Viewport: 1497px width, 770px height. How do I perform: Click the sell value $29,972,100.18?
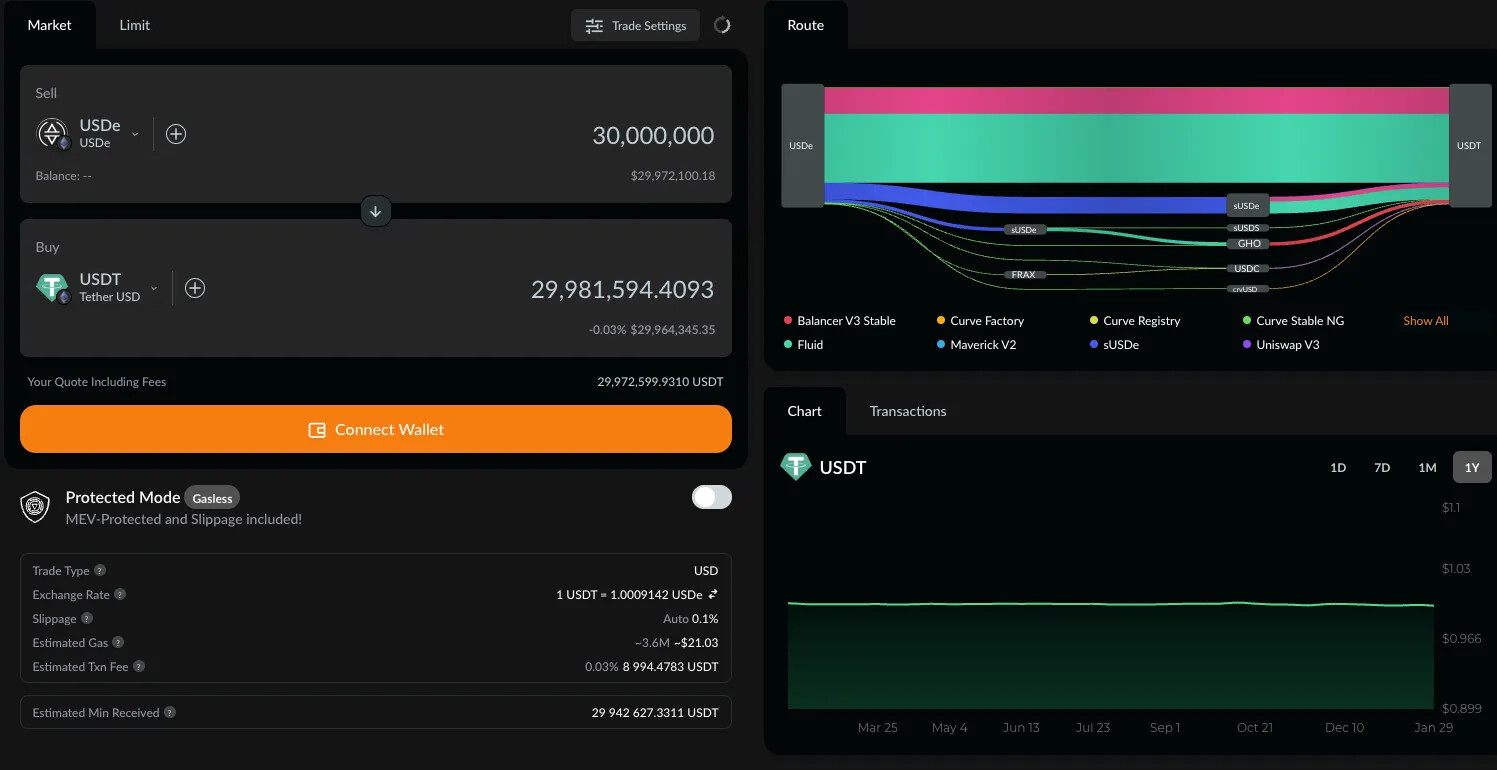coord(673,176)
